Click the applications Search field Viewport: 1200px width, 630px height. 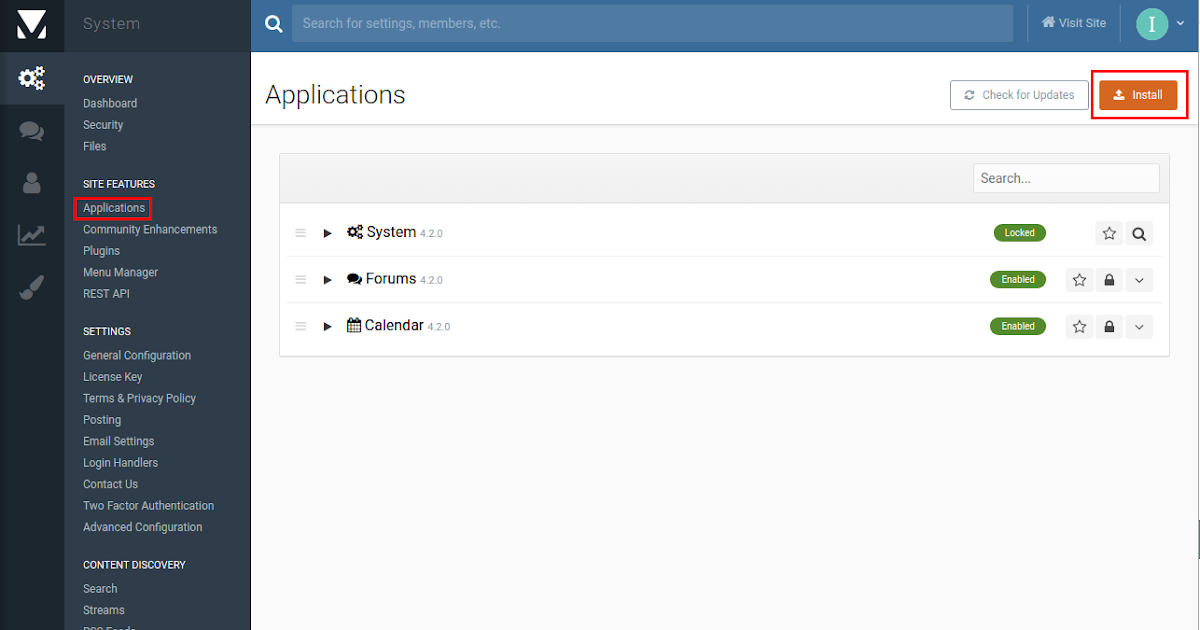coord(1066,178)
